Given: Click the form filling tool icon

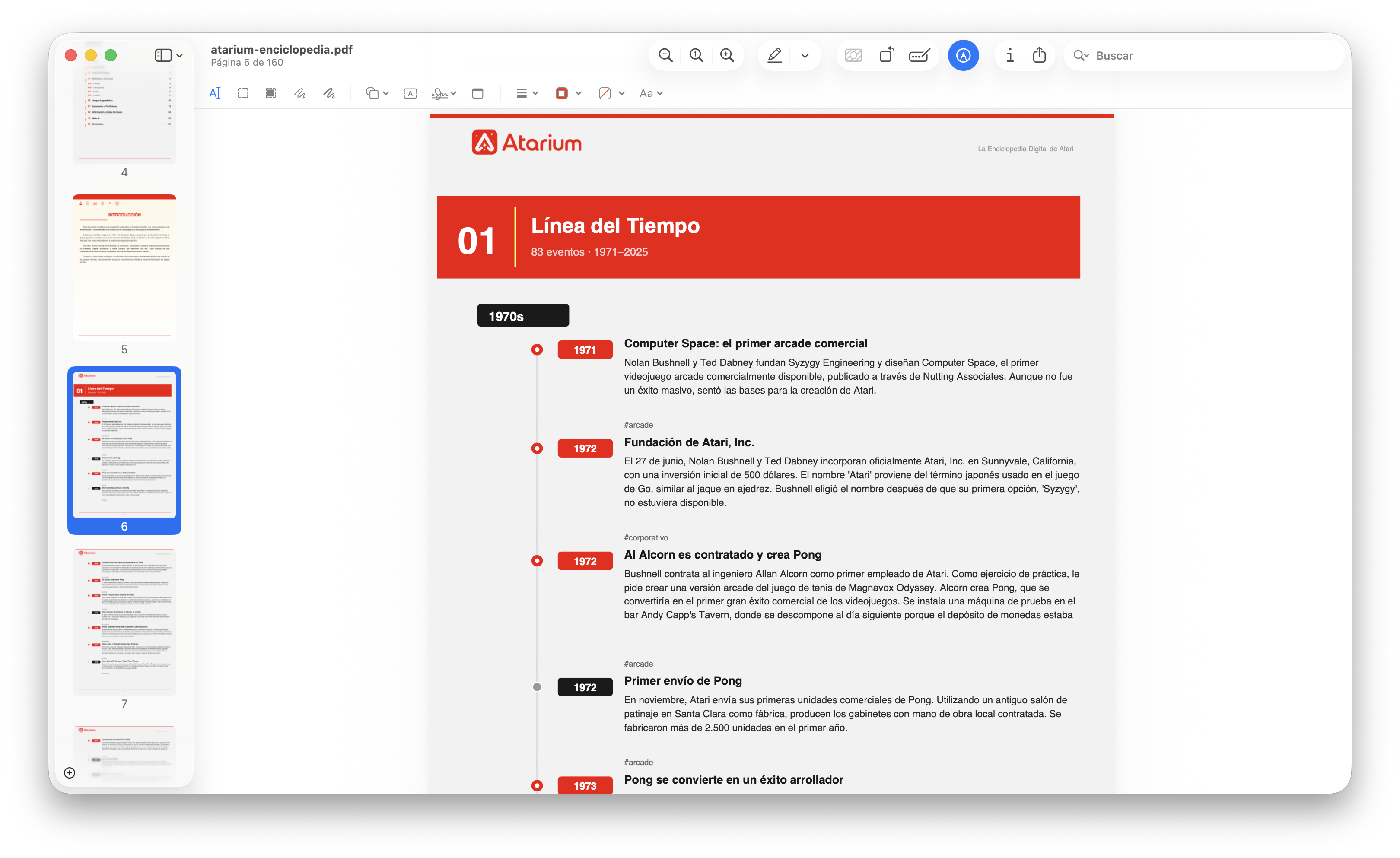Looking at the screenshot, I should tap(853, 56).
